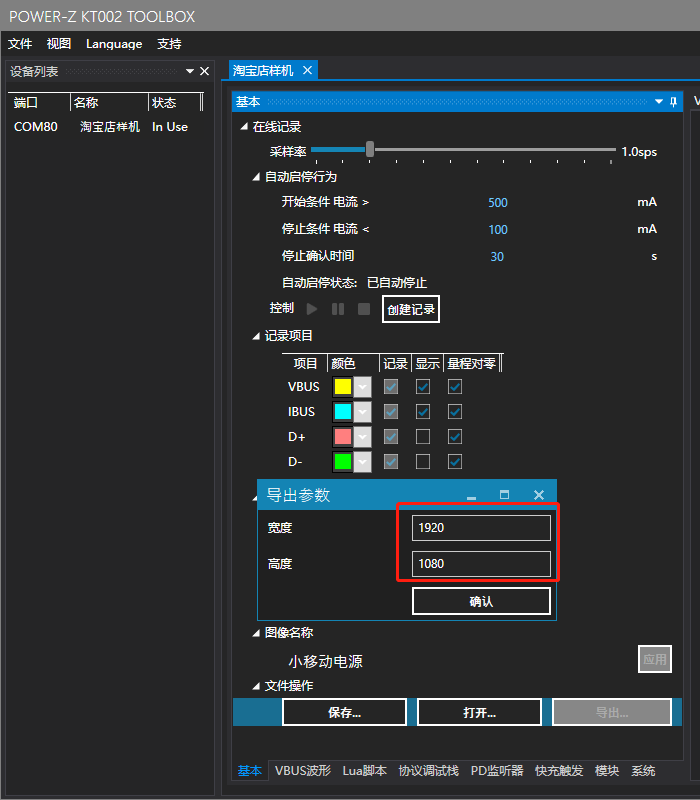
Task: Click the pause record control icon
Action: (x=338, y=309)
